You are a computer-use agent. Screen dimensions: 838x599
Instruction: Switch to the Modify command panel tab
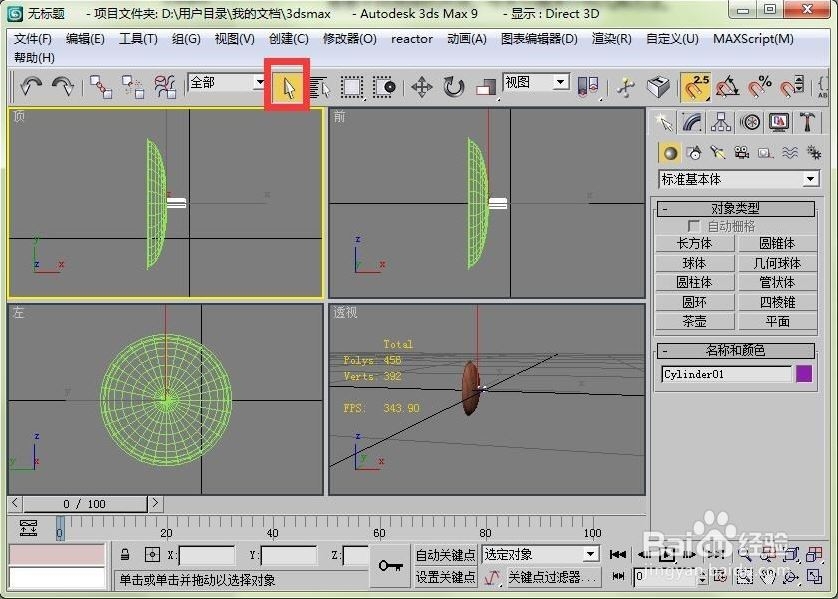point(693,122)
